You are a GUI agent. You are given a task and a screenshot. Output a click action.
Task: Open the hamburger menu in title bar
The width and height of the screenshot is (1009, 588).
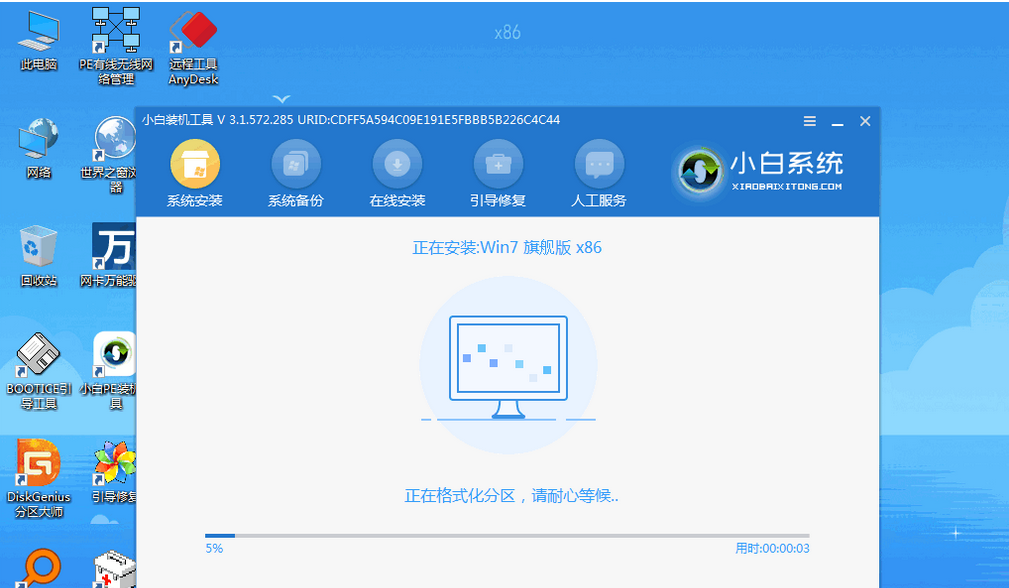pos(810,121)
